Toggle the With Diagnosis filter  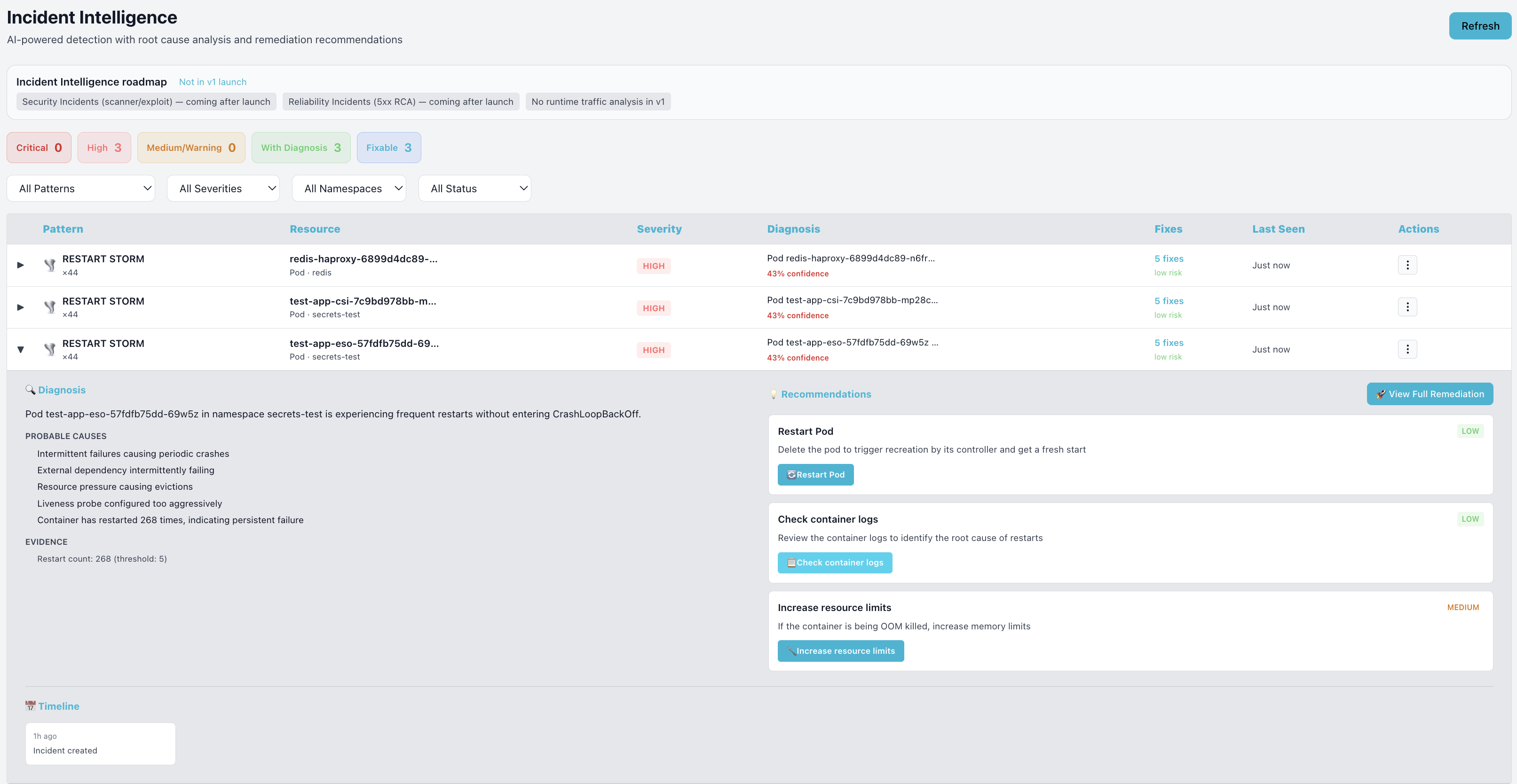pyautogui.click(x=301, y=147)
